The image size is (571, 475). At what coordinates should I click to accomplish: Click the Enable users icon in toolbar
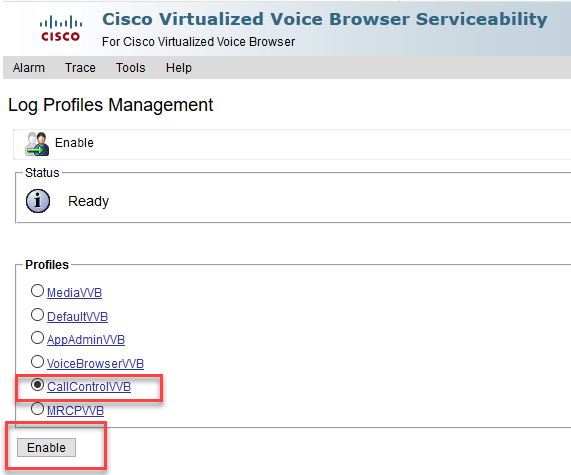(x=37, y=144)
